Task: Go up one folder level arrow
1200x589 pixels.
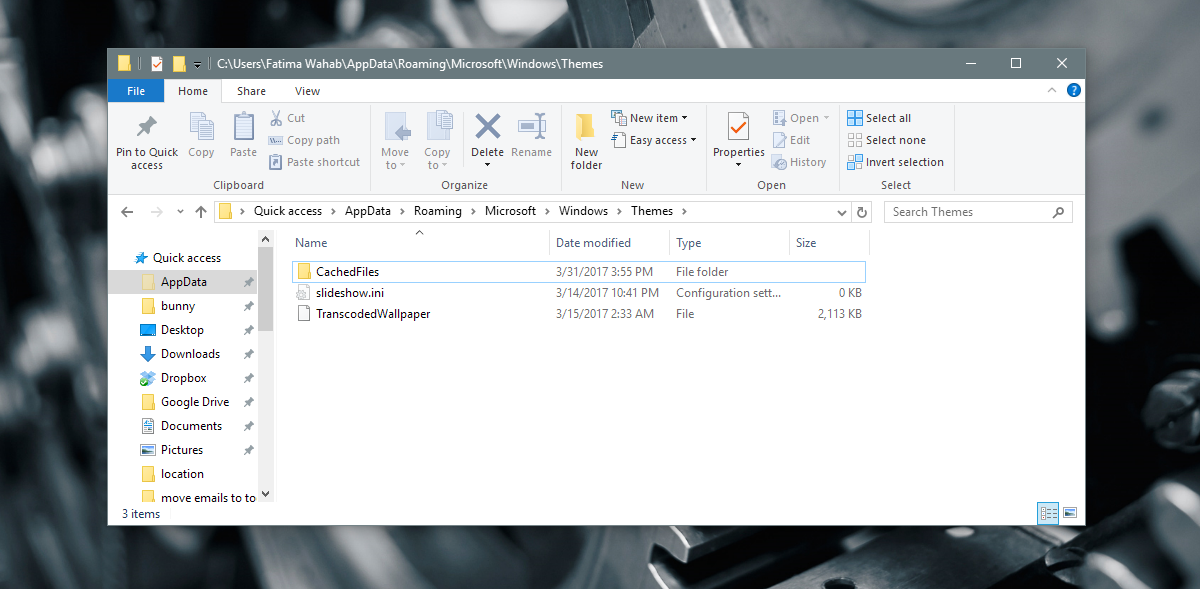Action: (201, 212)
